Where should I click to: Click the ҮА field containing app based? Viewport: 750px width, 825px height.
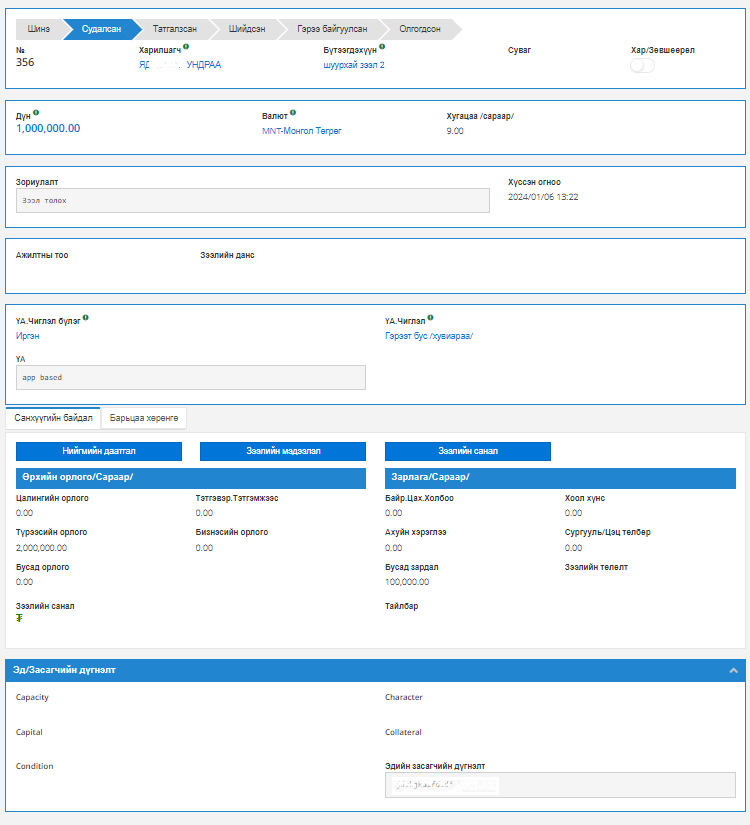tap(191, 378)
